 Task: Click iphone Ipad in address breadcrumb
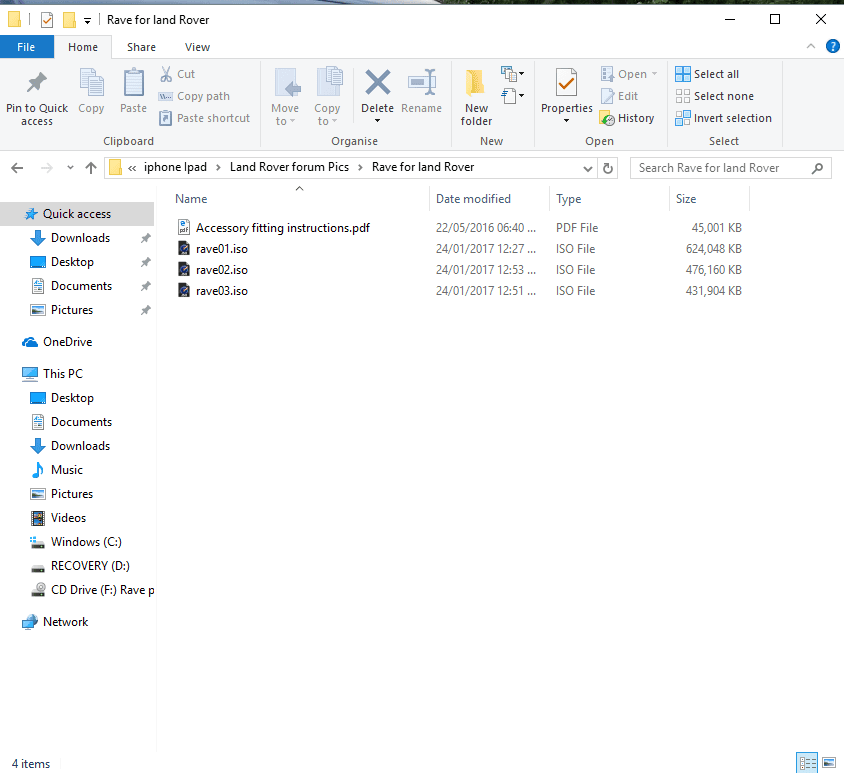click(x=175, y=167)
